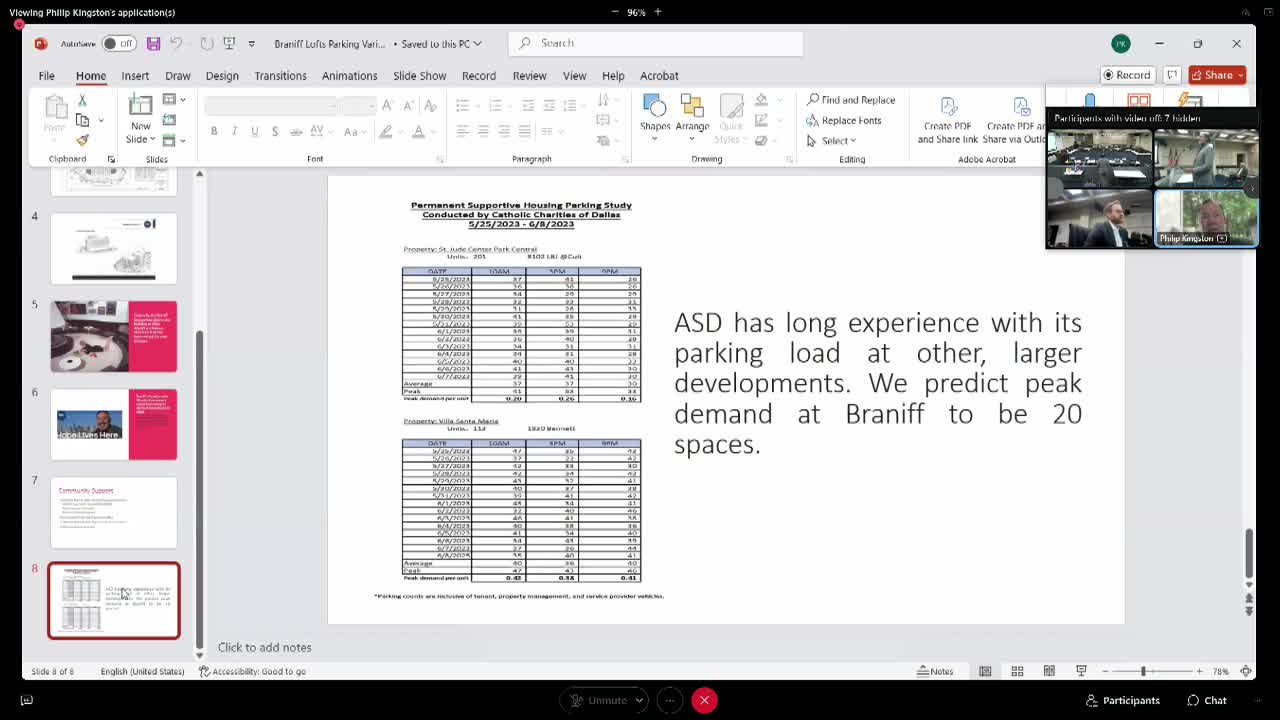The height and width of the screenshot is (720, 1280).
Task: Toggle Underline formatting
Action: coord(255,131)
